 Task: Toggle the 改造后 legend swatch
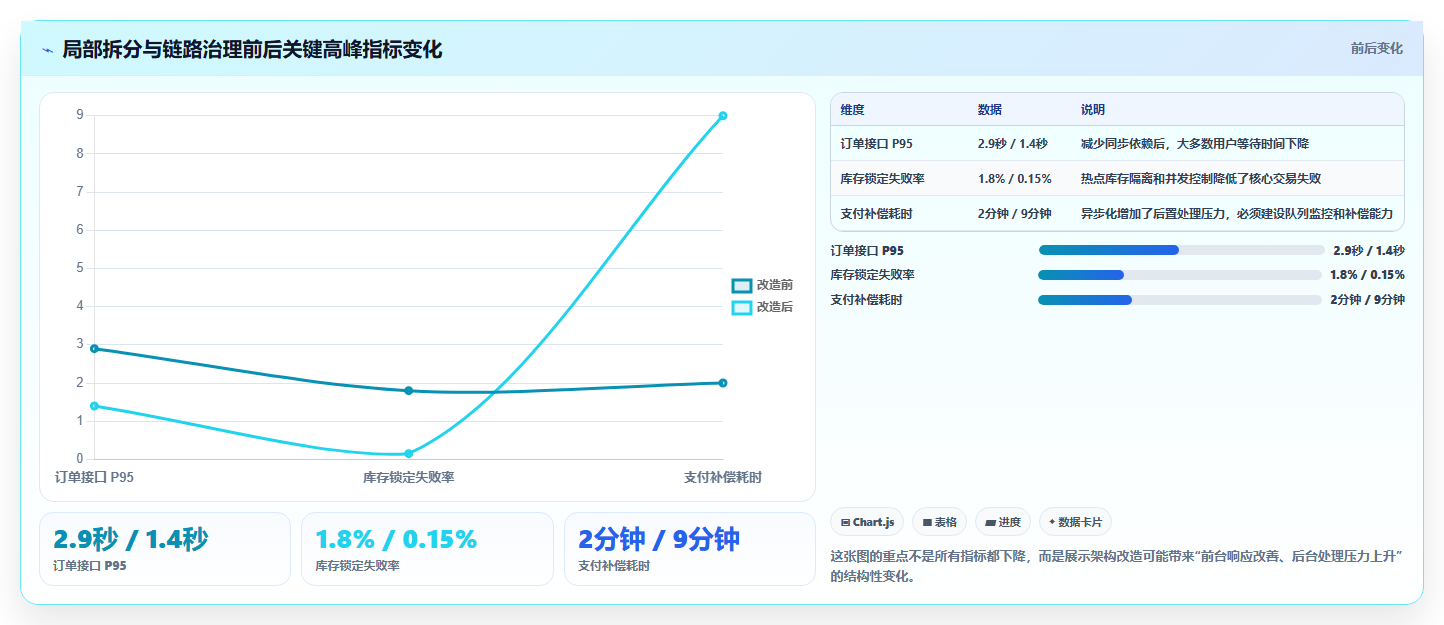[x=741, y=307]
